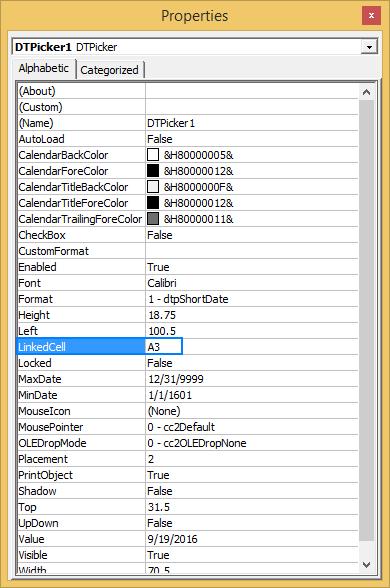Image resolution: width=390 pixels, height=588 pixels.
Task: Select the (Name) property label
Action: click(x=36, y=123)
